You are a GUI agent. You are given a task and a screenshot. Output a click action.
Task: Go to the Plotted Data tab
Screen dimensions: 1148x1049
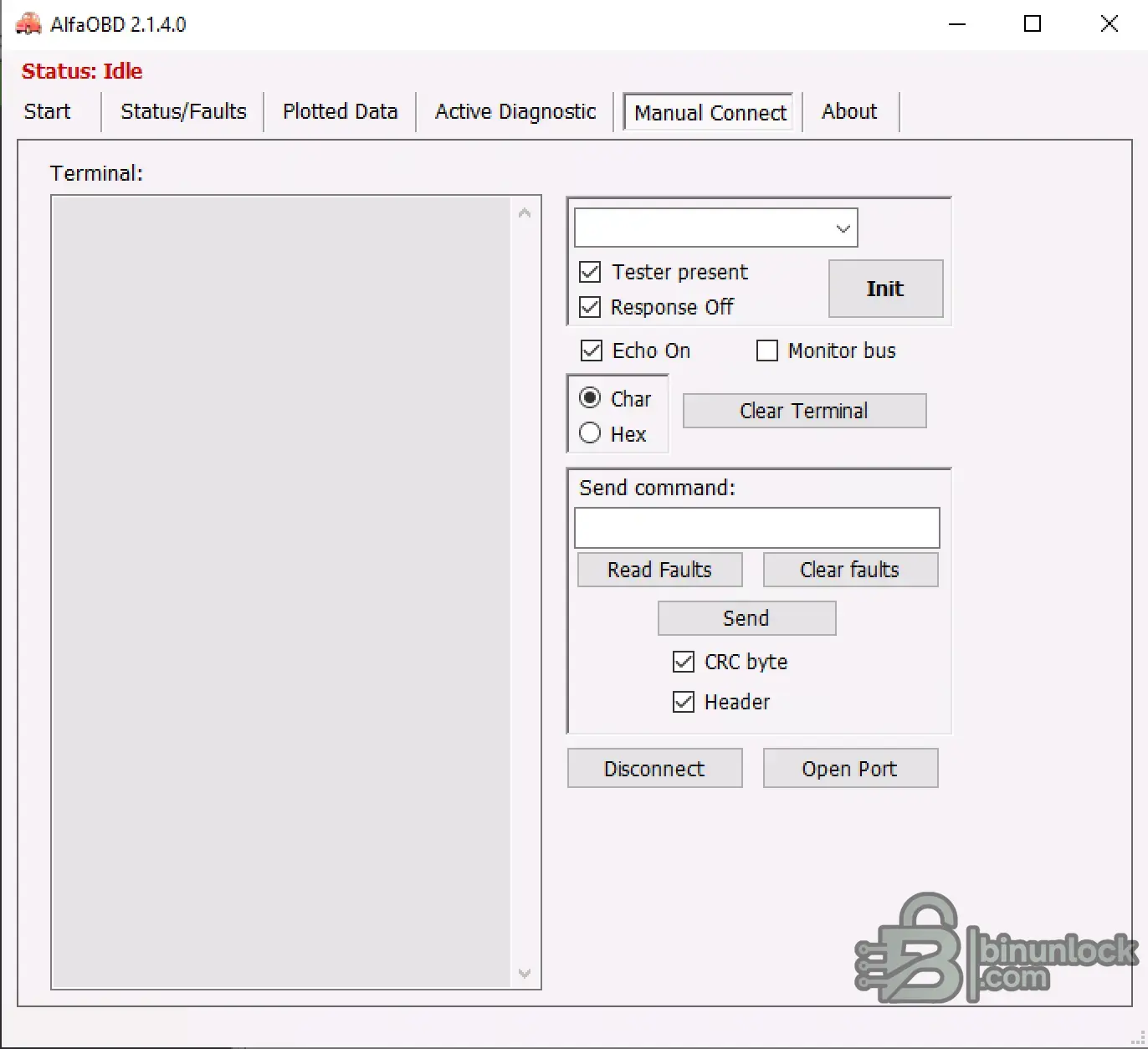(x=340, y=112)
